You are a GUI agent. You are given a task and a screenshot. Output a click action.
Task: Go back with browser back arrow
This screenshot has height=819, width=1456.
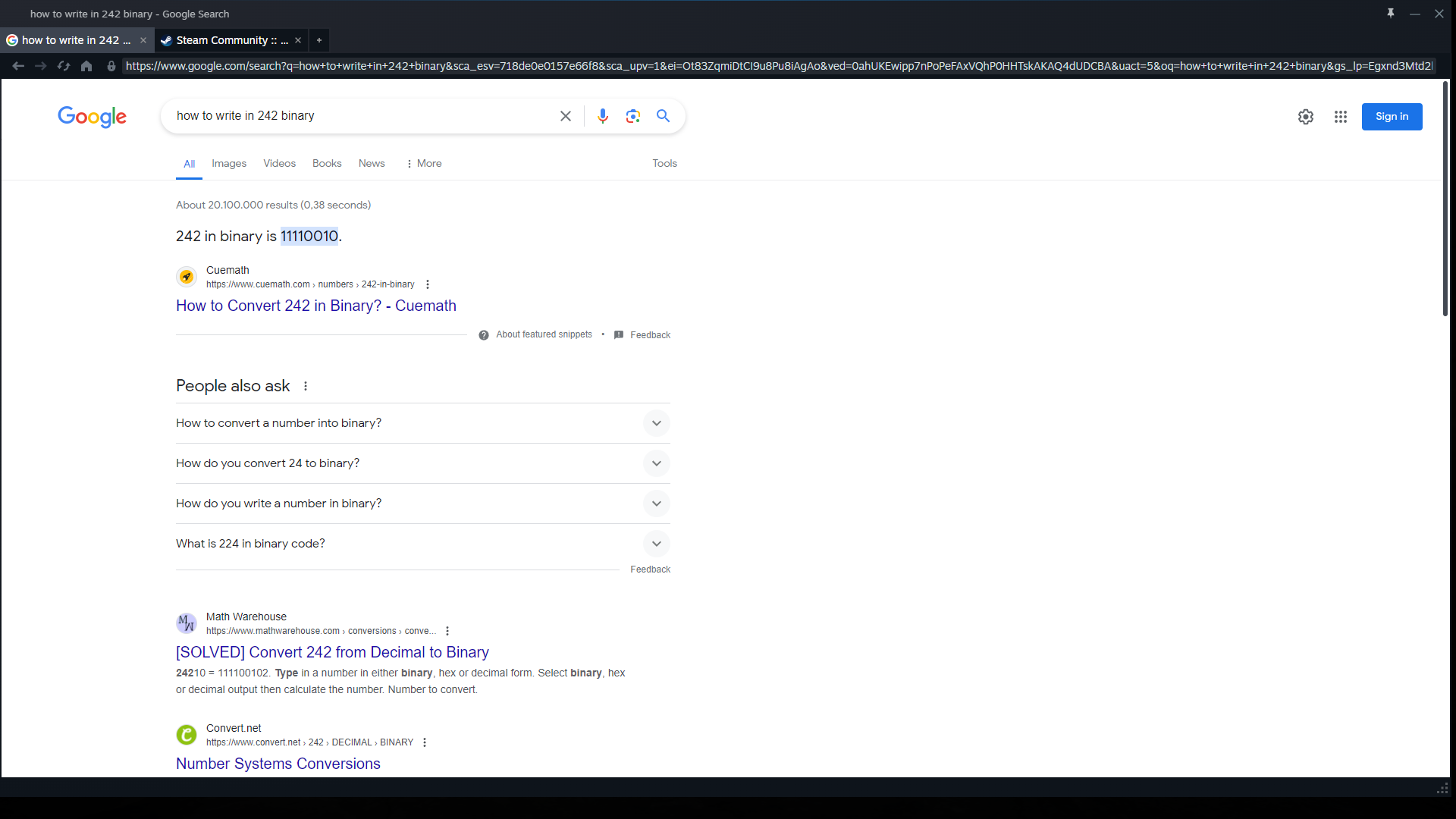(x=18, y=67)
